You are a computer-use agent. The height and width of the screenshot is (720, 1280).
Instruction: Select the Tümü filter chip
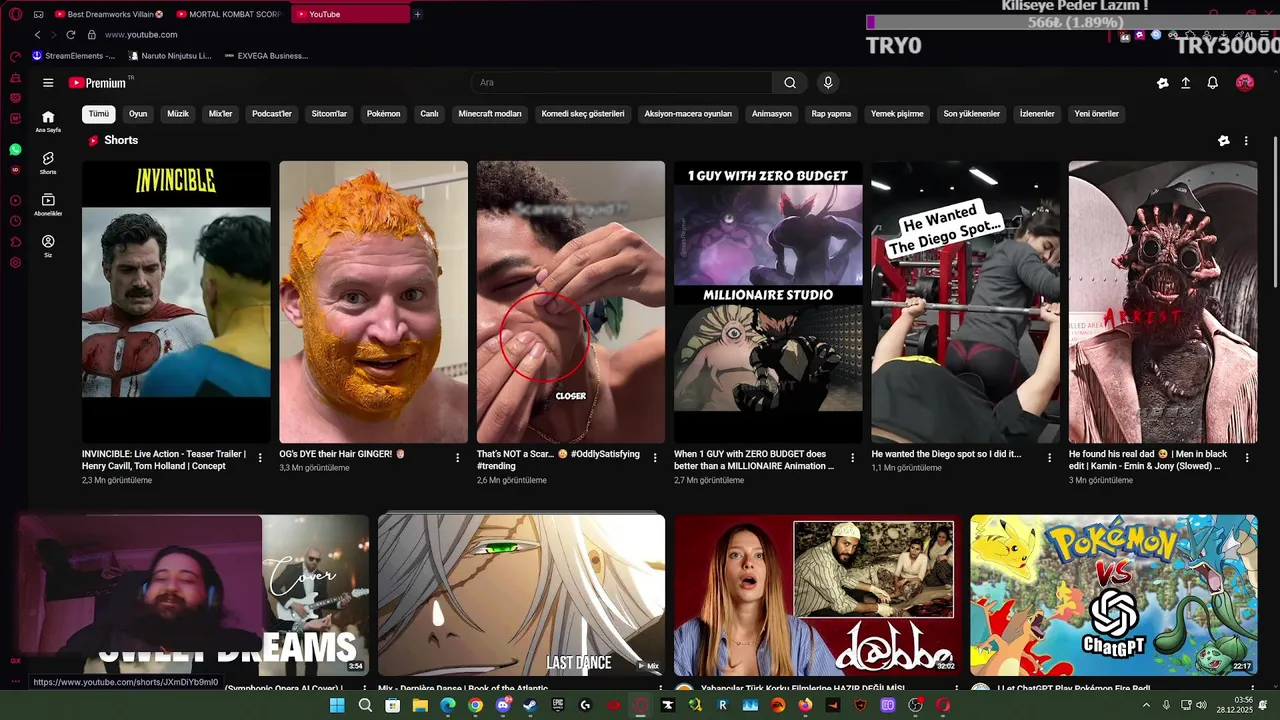(x=99, y=114)
